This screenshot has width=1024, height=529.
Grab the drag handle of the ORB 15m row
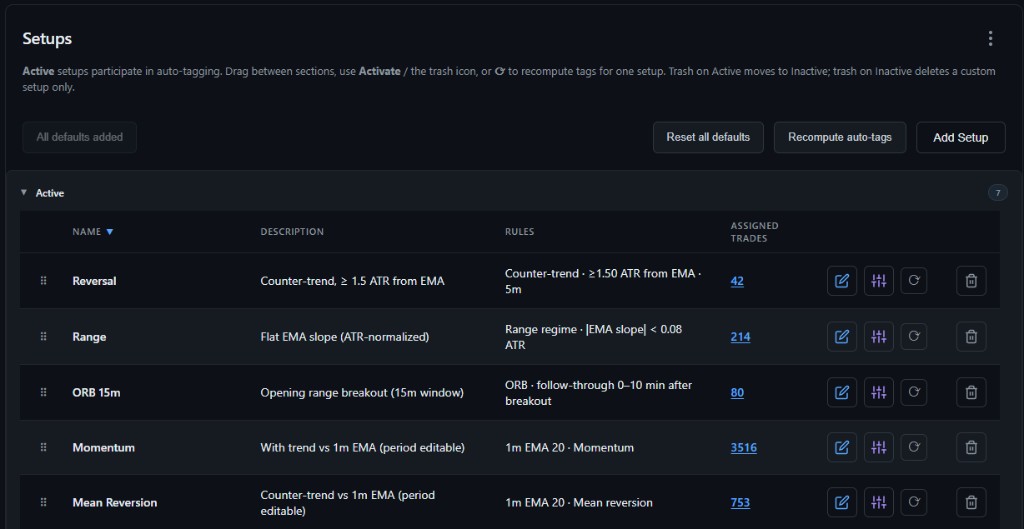(44, 392)
